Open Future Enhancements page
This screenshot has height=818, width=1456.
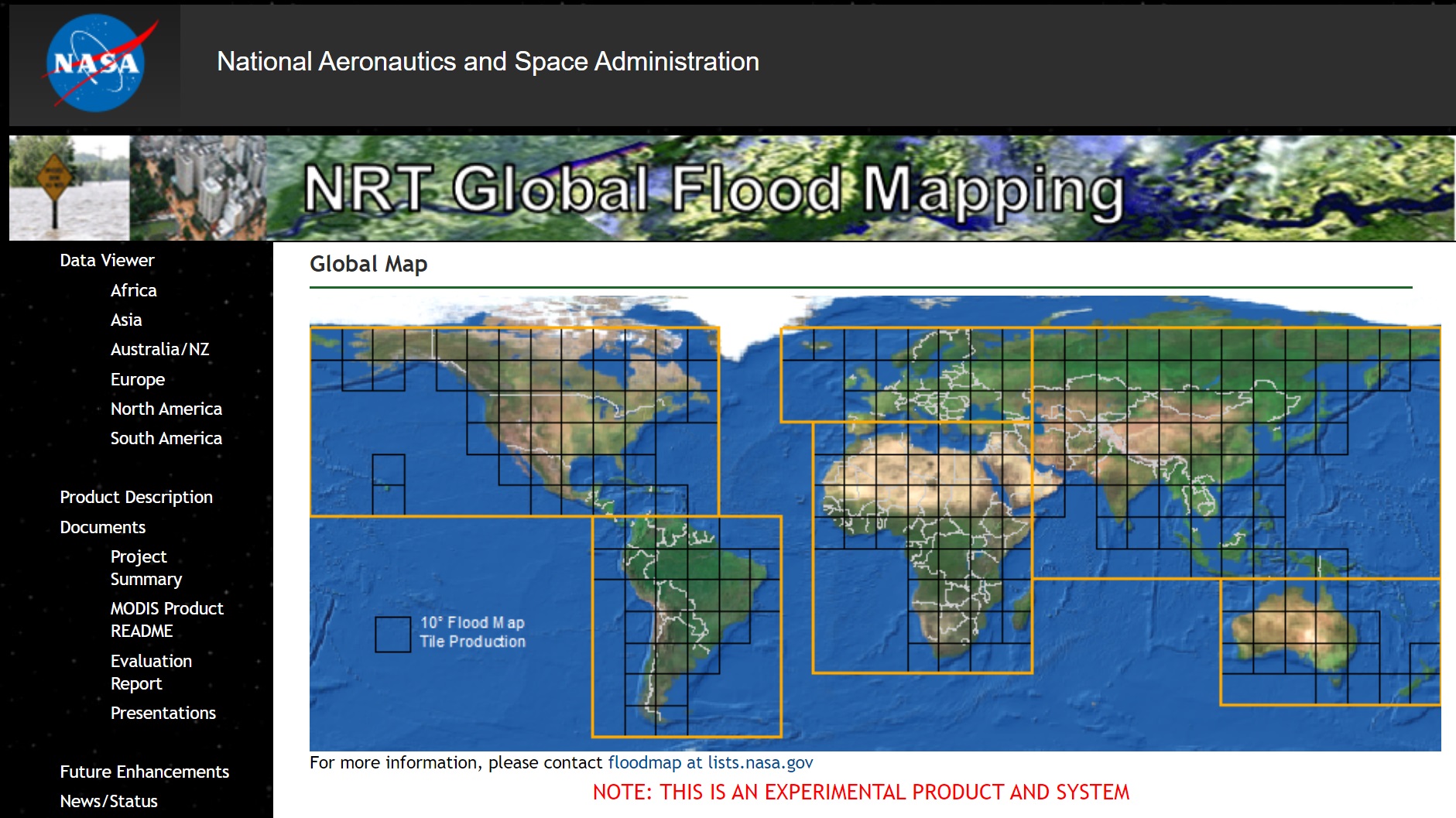coord(144,772)
